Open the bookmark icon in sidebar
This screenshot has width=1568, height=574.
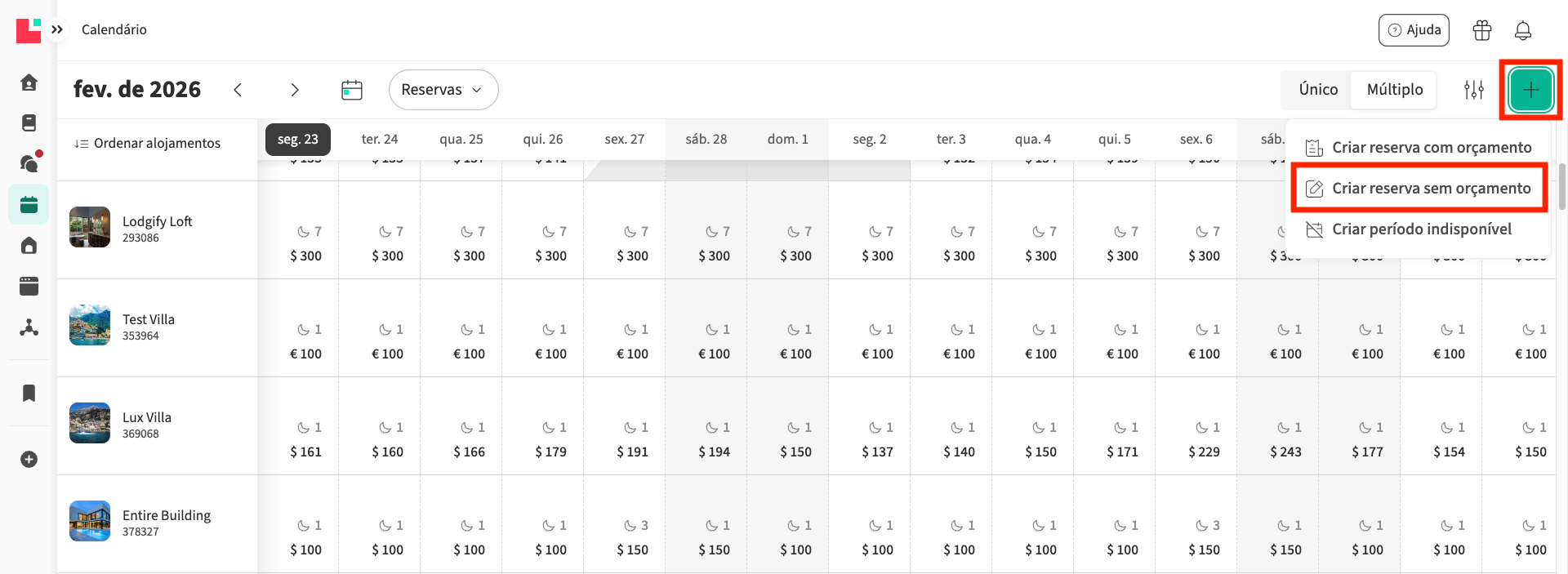point(29,393)
